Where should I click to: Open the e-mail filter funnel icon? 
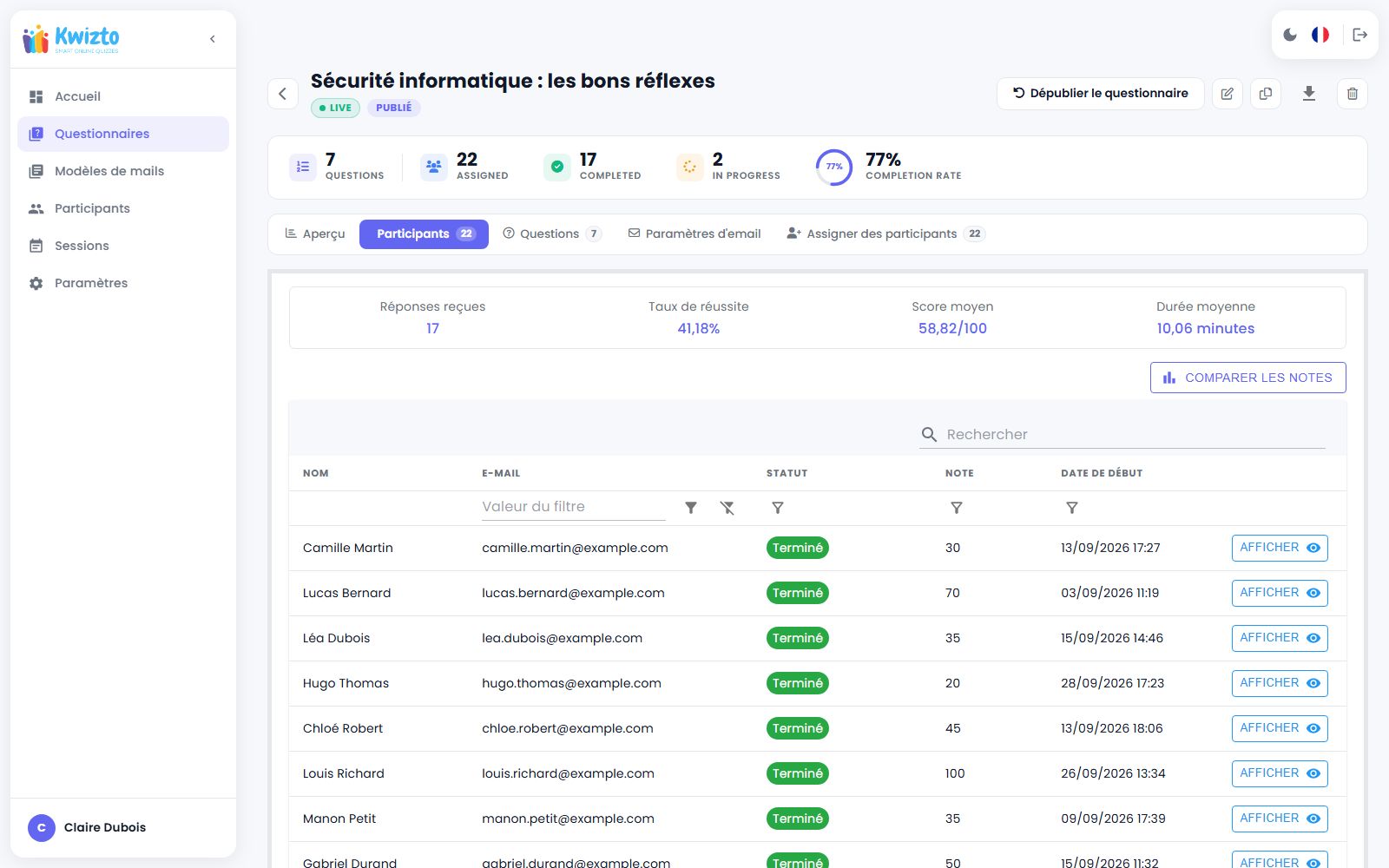[691, 508]
